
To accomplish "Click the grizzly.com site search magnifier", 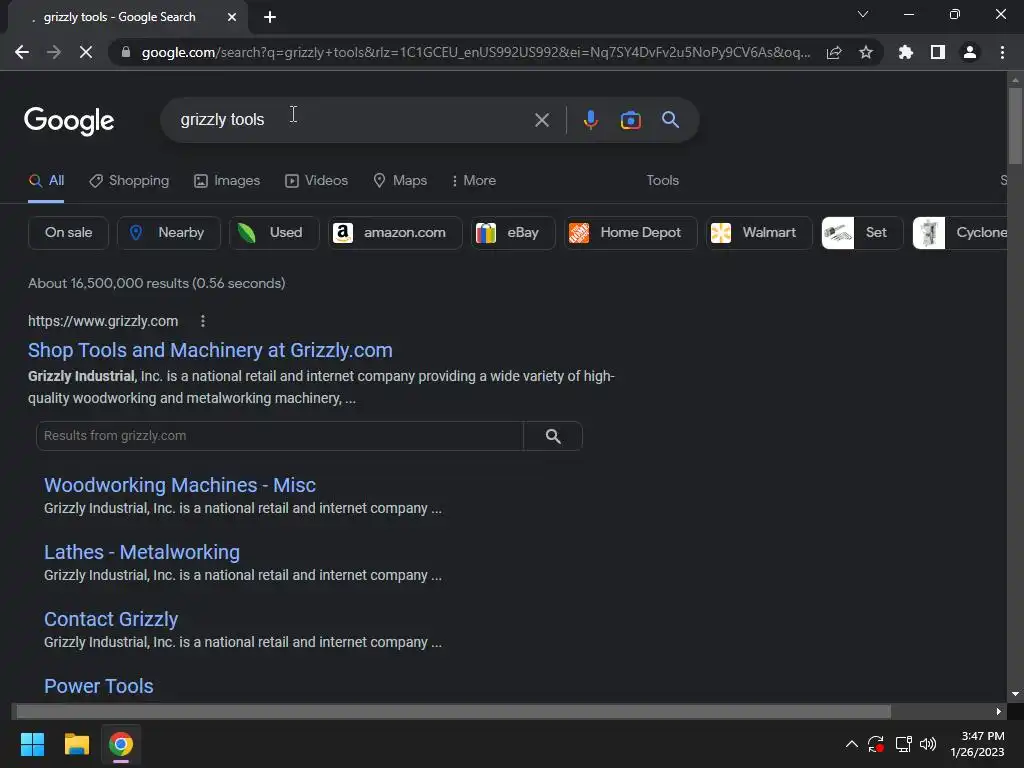I will [553, 436].
